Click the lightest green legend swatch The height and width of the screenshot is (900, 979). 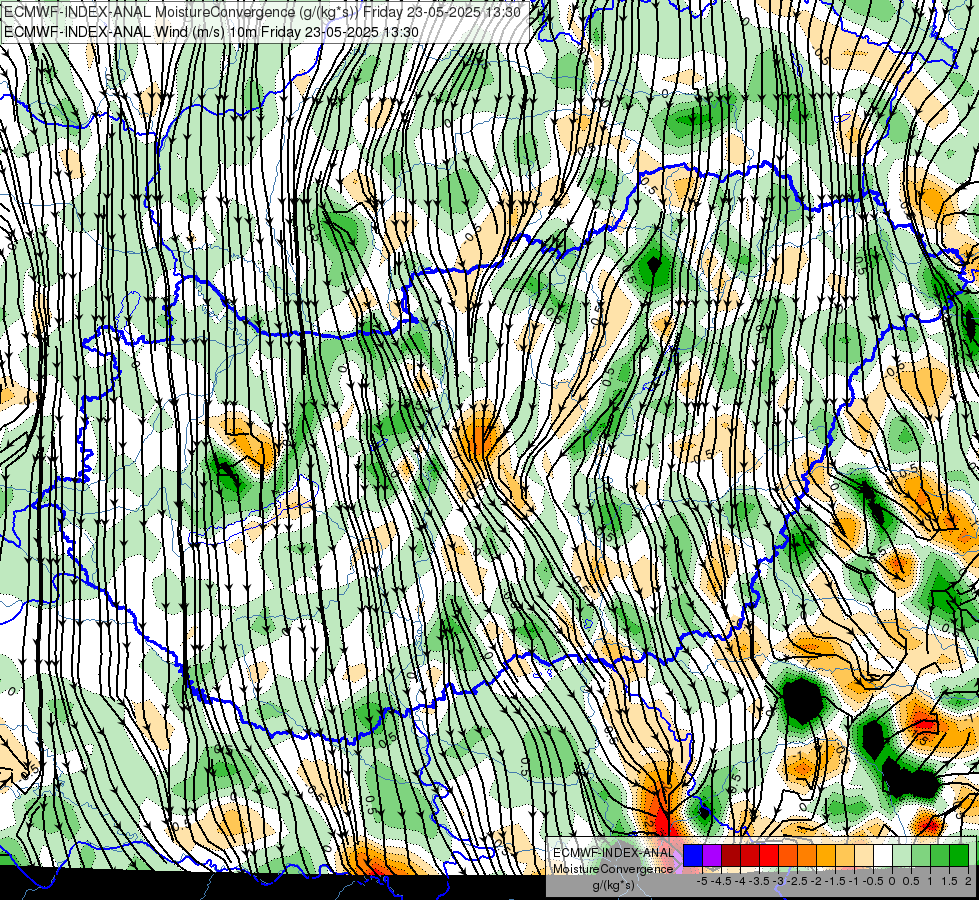(x=902, y=856)
